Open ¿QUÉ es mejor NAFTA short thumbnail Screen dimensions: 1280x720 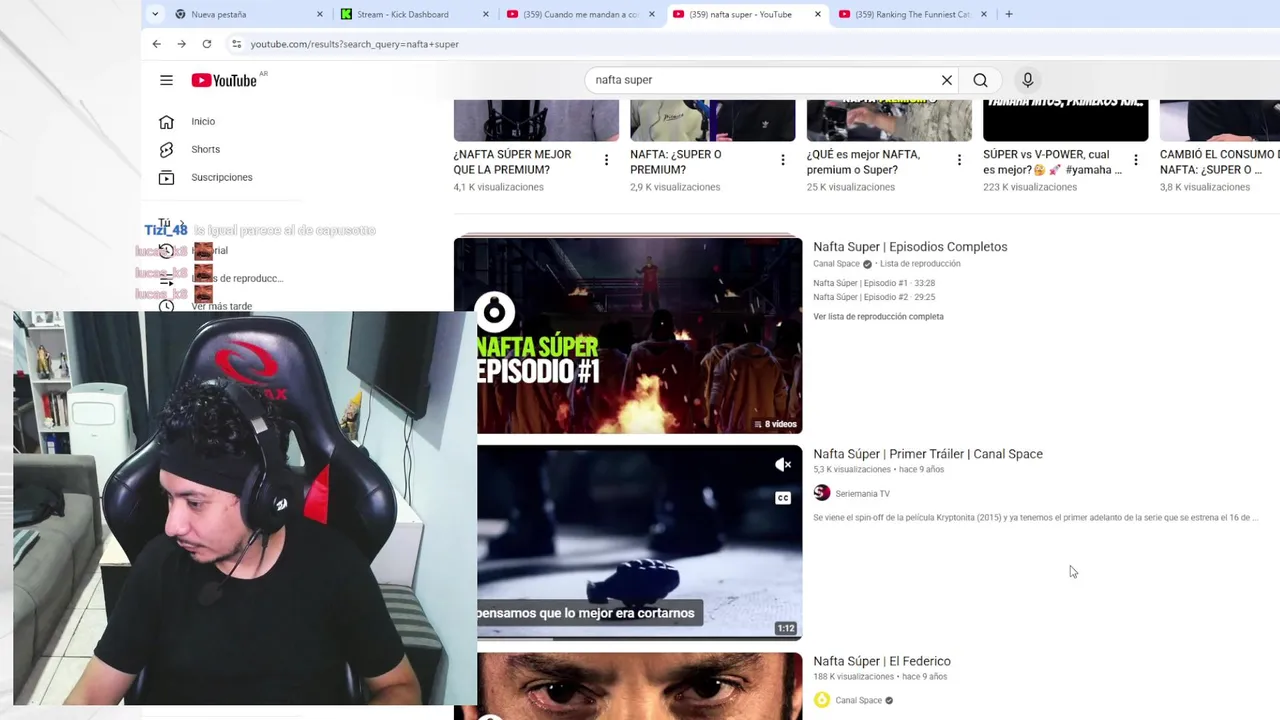pos(889,120)
